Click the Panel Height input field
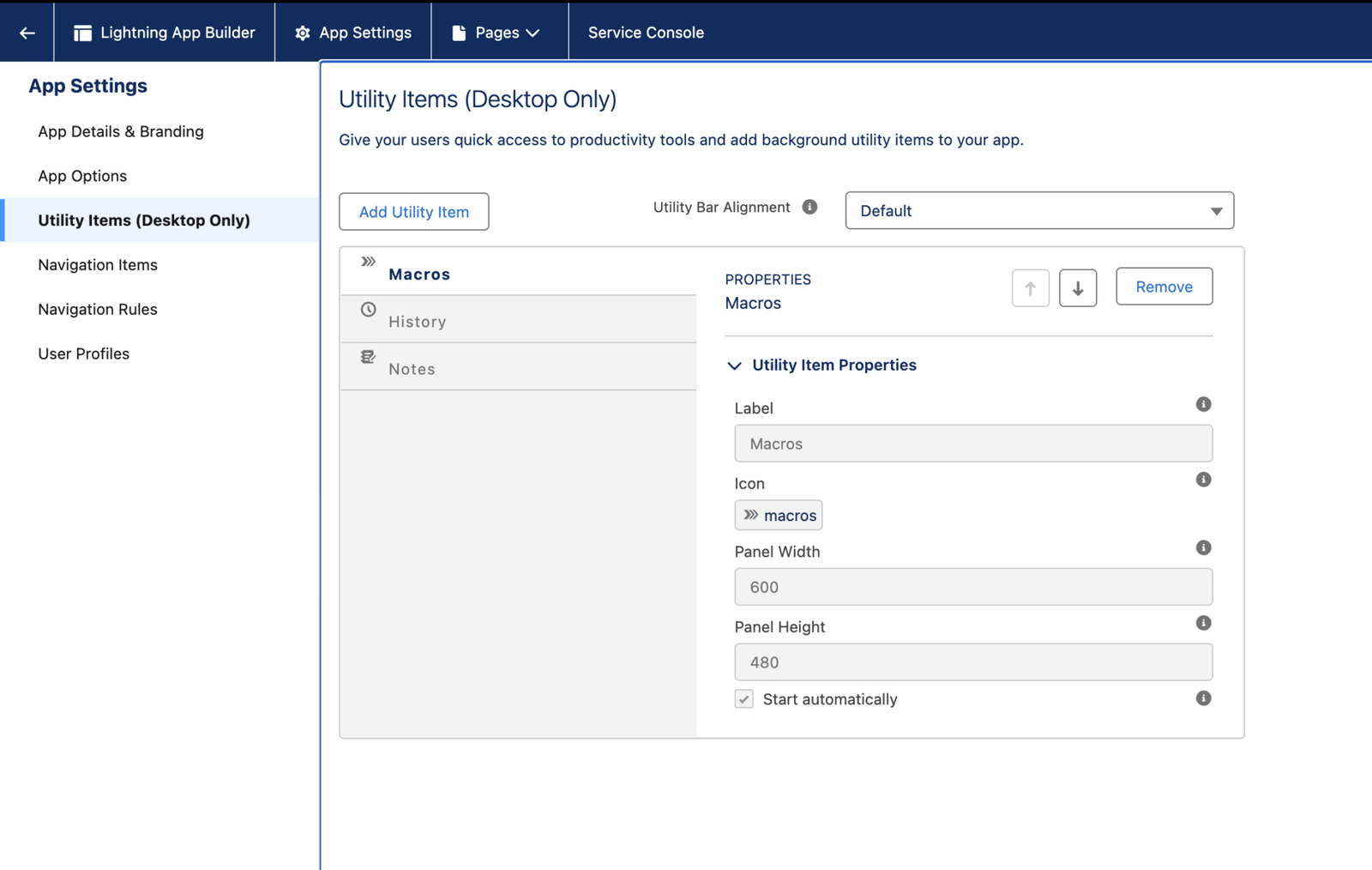Screen dimensions: 1372x870 (972, 662)
